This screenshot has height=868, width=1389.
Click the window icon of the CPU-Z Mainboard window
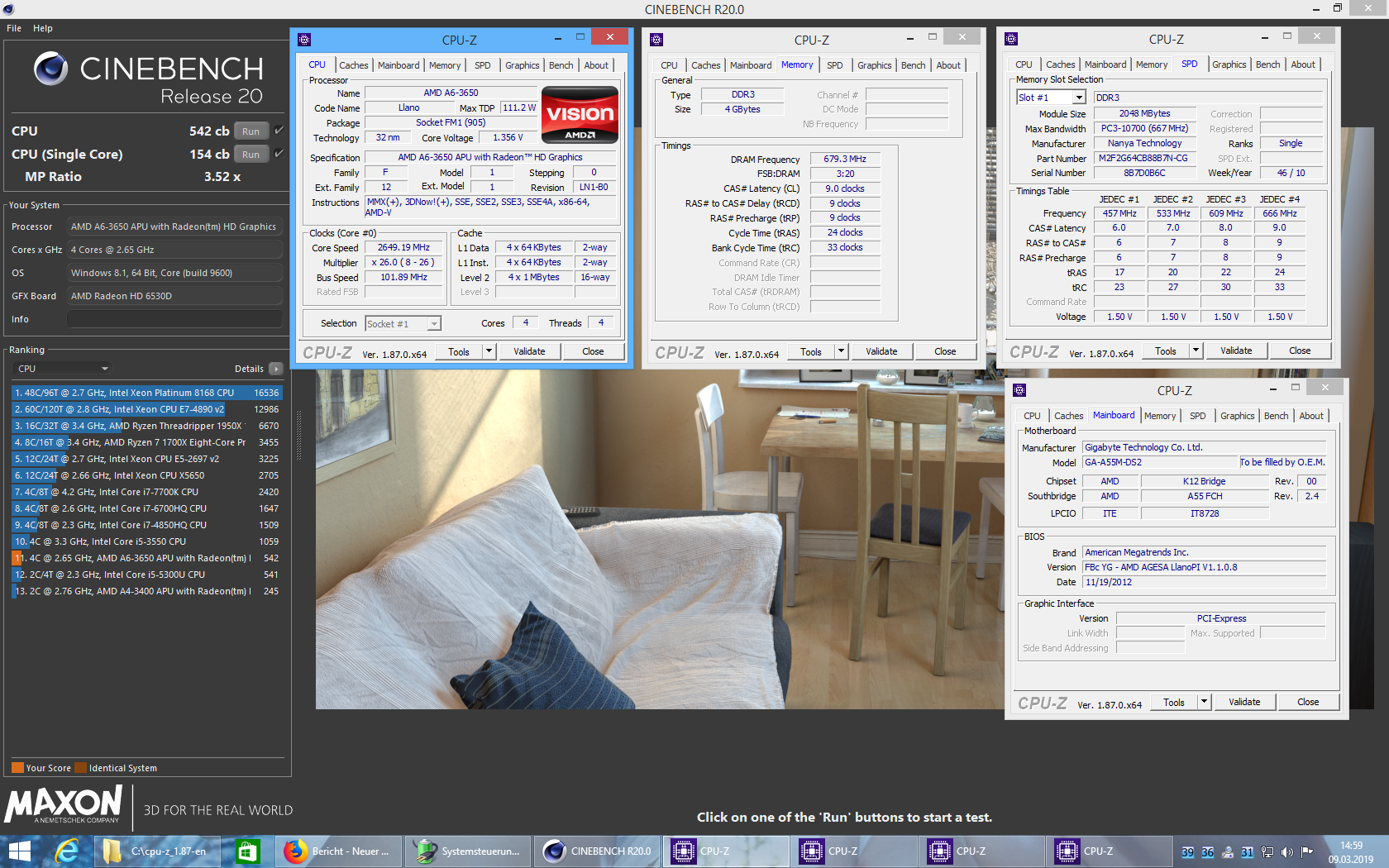(1019, 390)
